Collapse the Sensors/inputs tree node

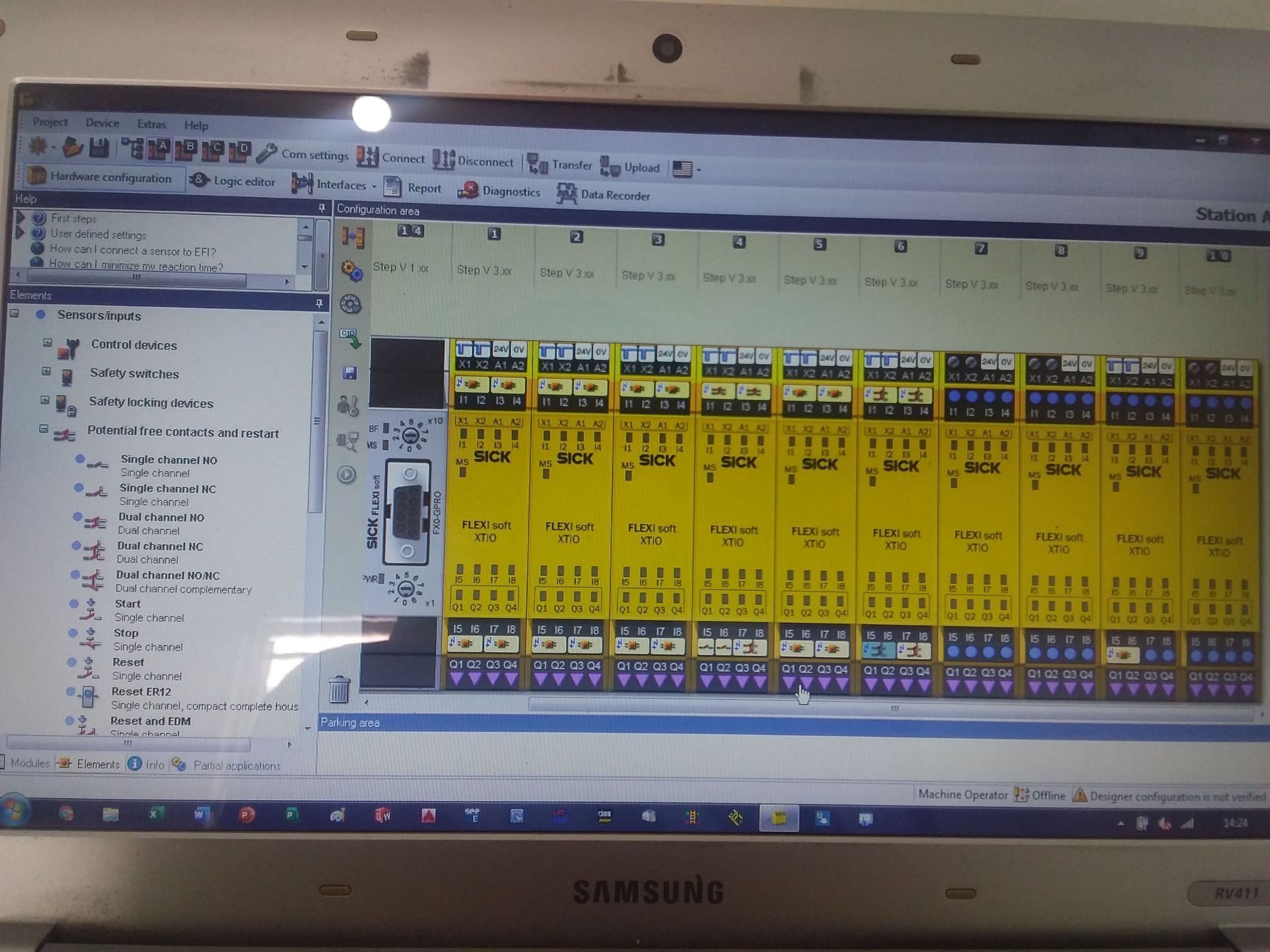(15, 314)
